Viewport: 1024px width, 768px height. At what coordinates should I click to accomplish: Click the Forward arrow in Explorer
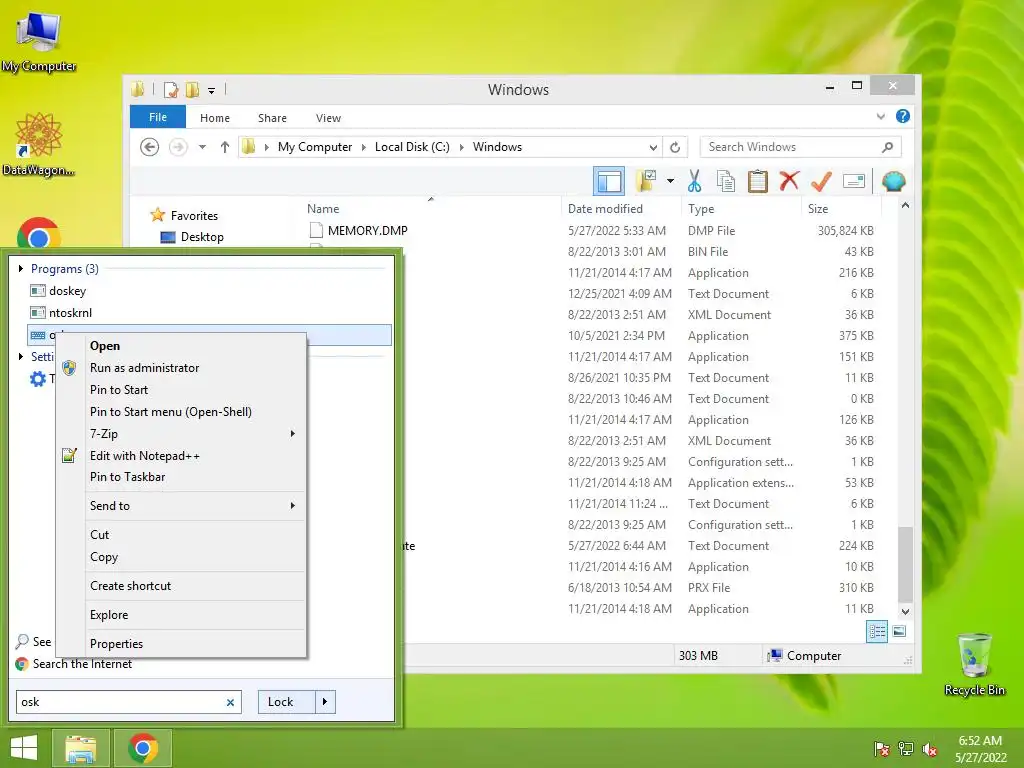click(x=178, y=147)
